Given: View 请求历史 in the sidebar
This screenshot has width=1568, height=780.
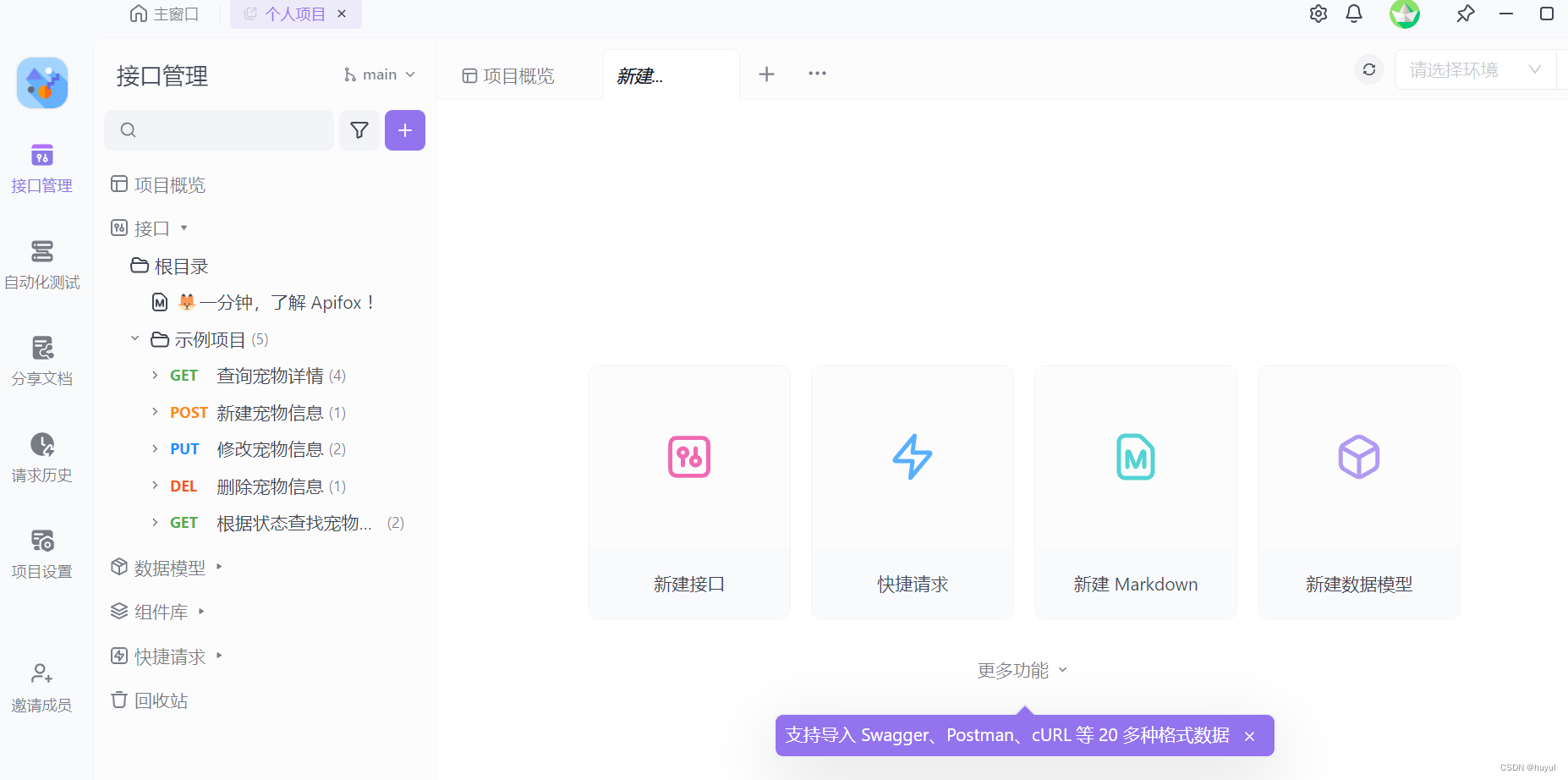Looking at the screenshot, I should pos(41,457).
